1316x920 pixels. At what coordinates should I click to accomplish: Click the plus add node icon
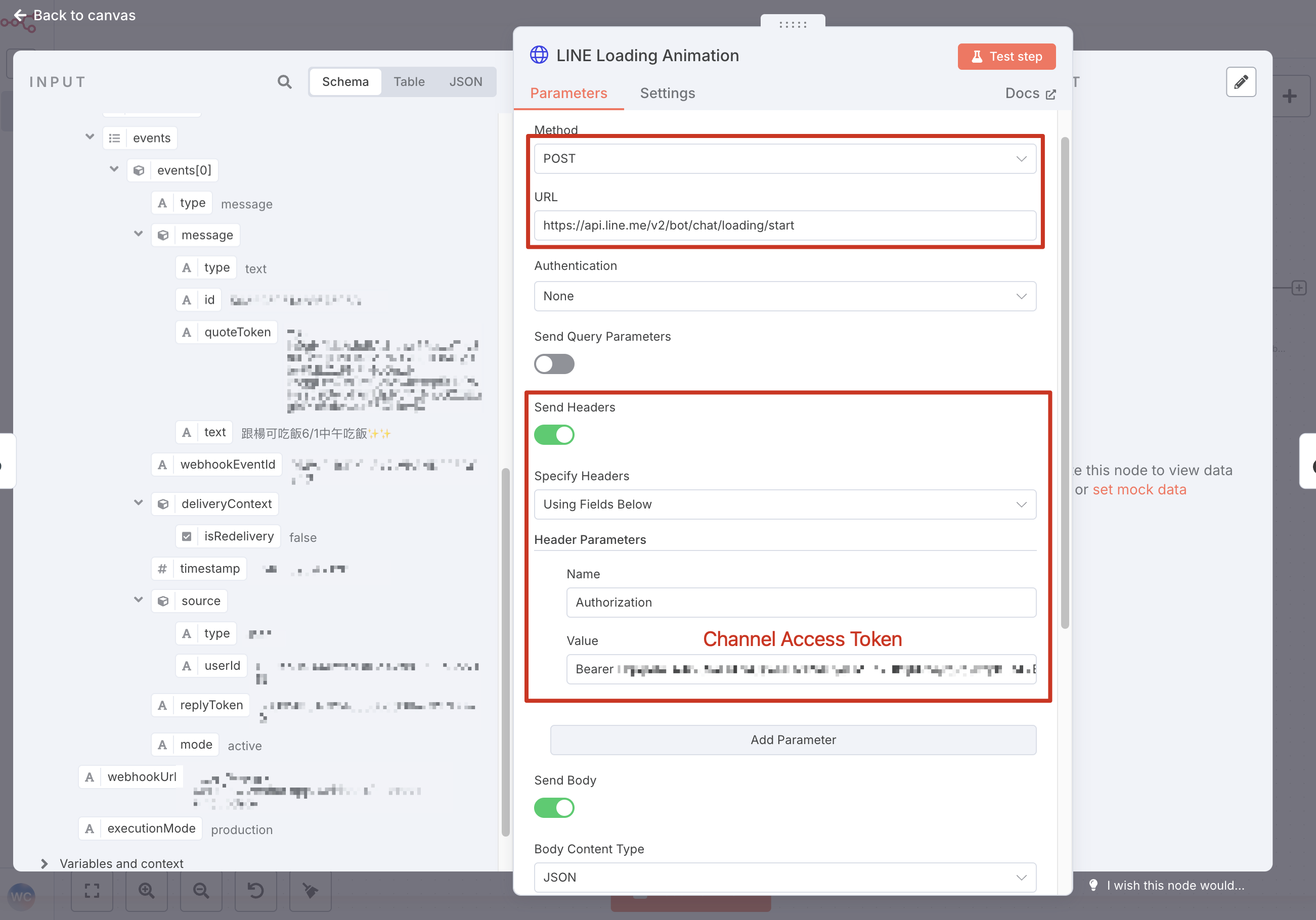click(x=1290, y=96)
